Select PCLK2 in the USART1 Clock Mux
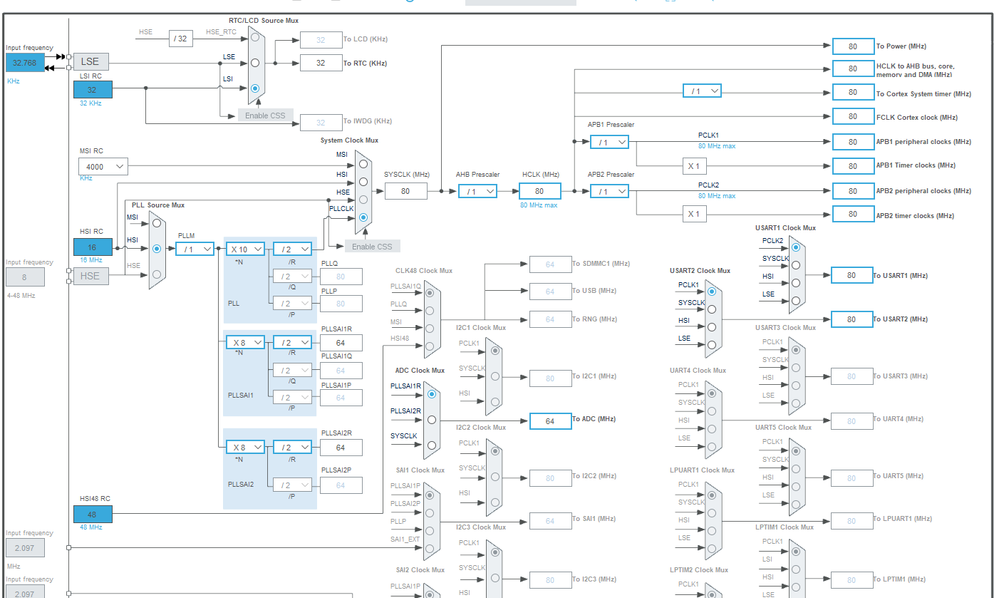This screenshot has height=598, width=999. coord(796,247)
